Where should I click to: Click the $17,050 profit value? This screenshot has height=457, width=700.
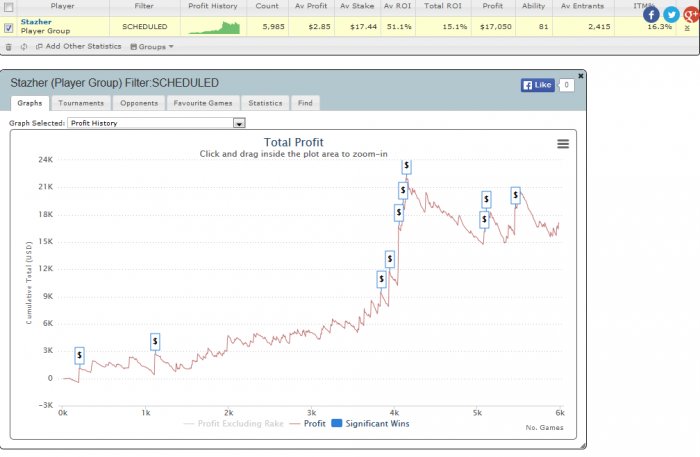[x=496, y=27]
